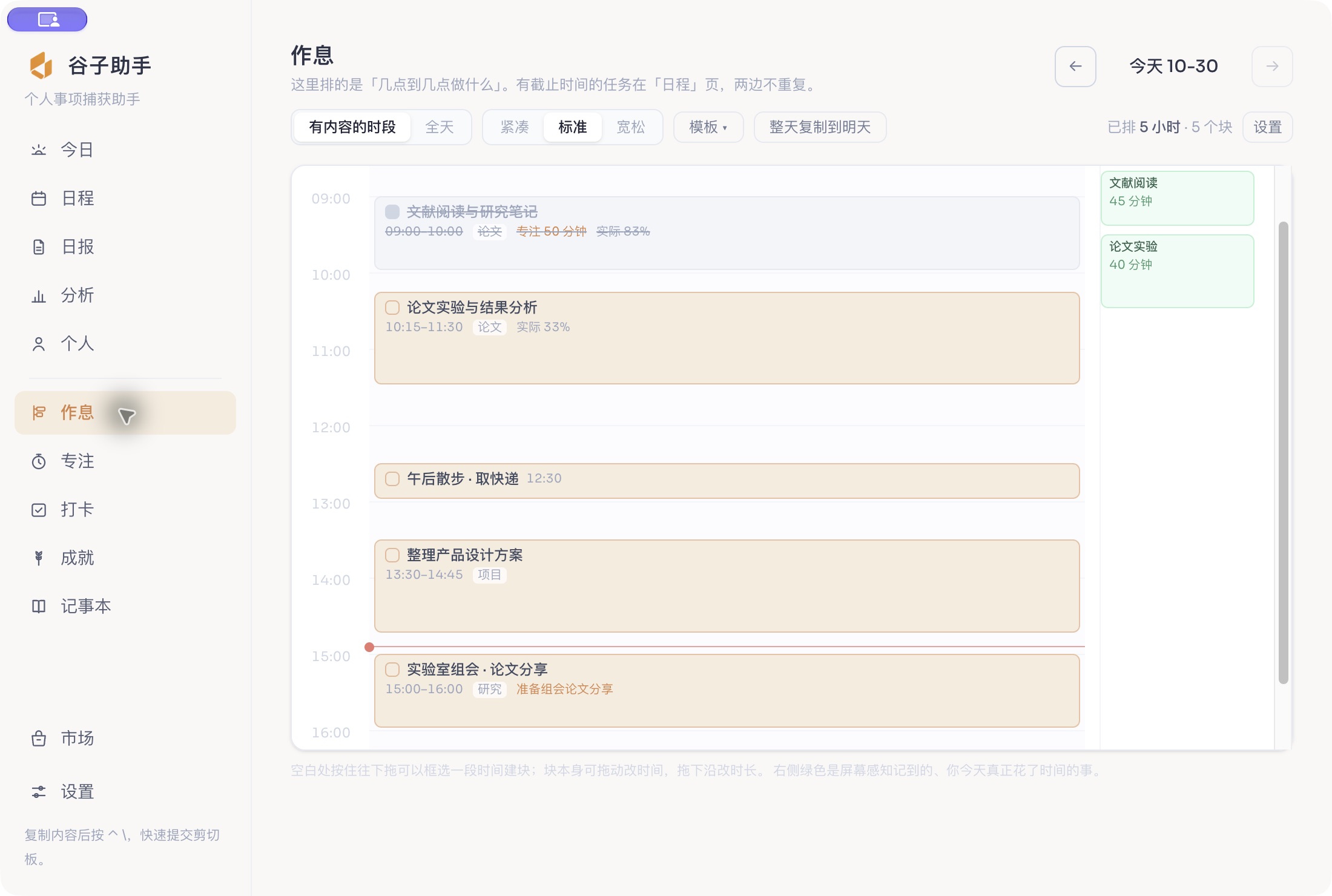Check the 整理产品设计方案 checkbox
Screen dimensions: 1332x896
pyautogui.click(x=392, y=555)
